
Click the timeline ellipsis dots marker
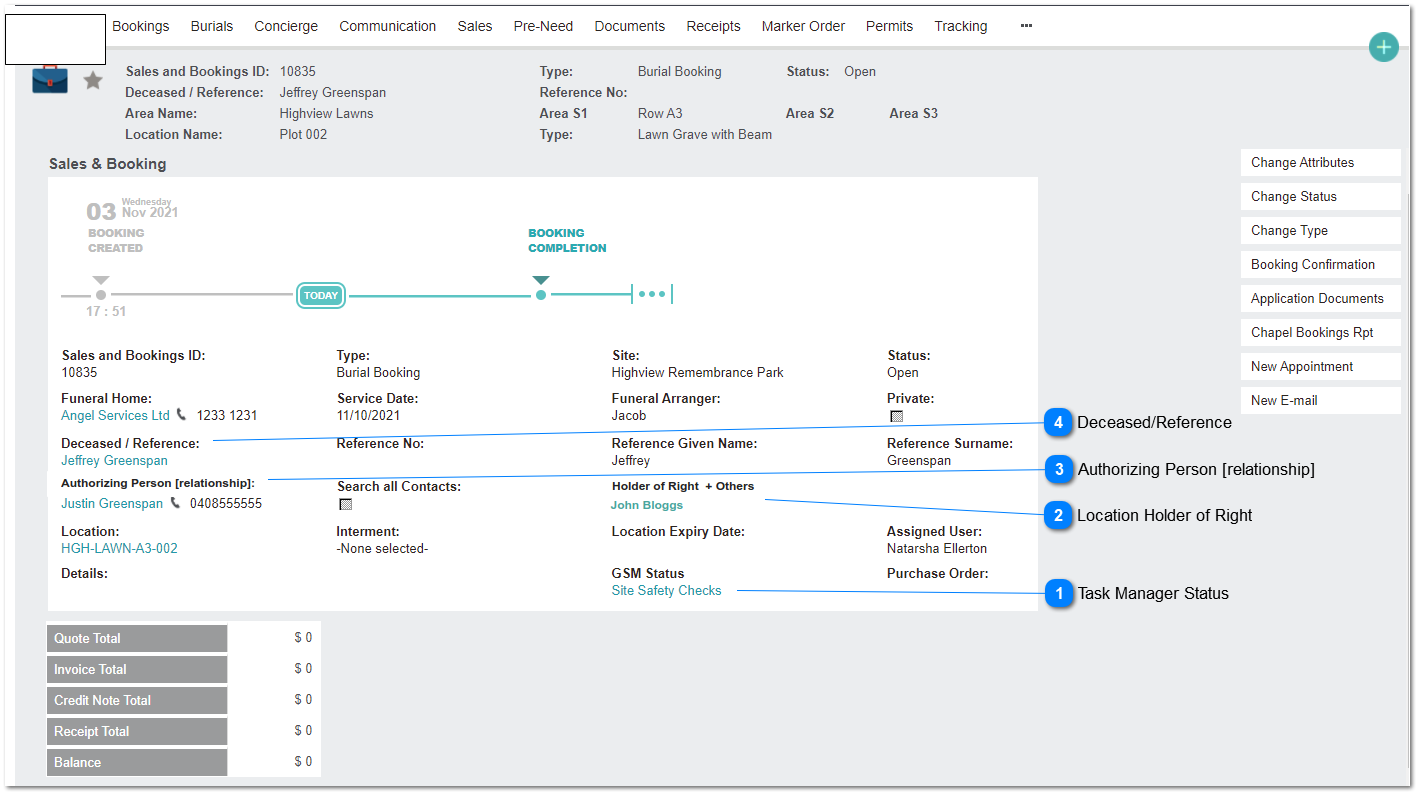[652, 294]
